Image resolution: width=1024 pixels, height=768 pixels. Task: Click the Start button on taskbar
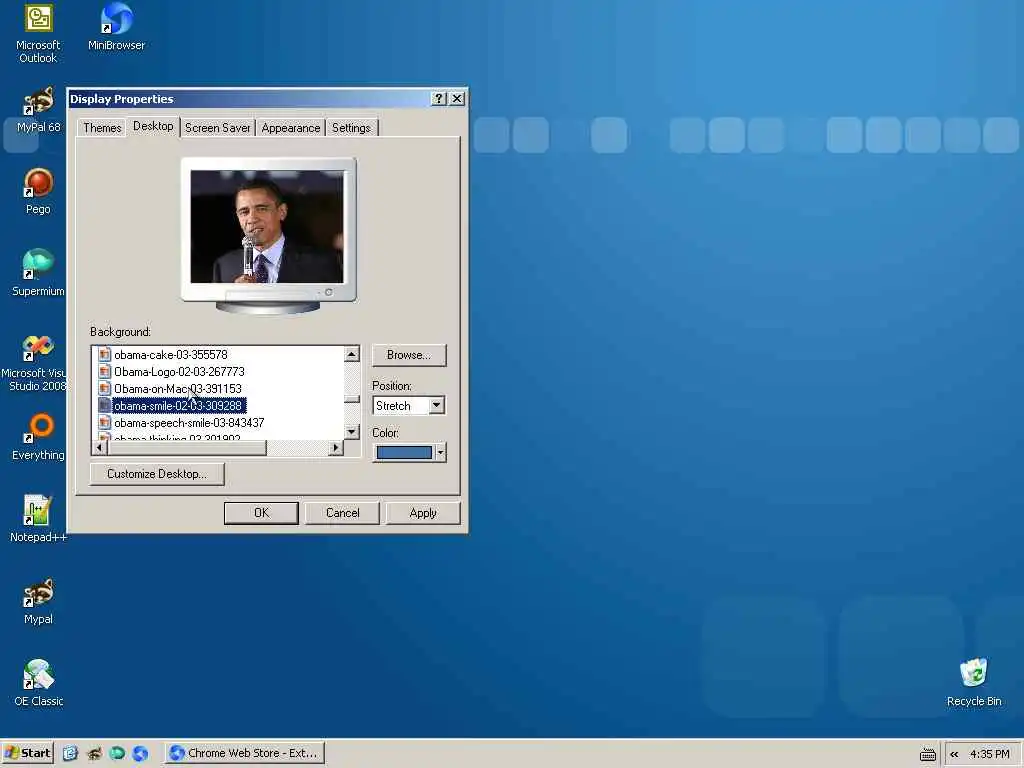click(26, 753)
